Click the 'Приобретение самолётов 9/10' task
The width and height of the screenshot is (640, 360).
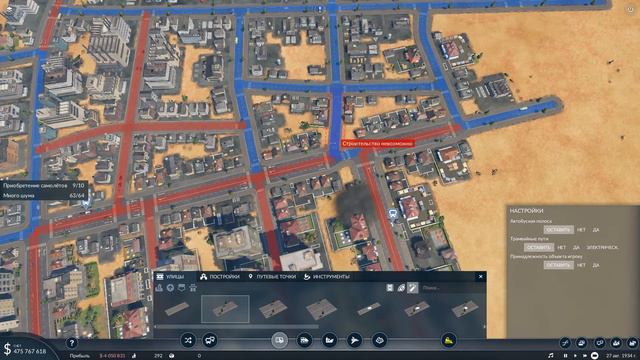[44, 186]
